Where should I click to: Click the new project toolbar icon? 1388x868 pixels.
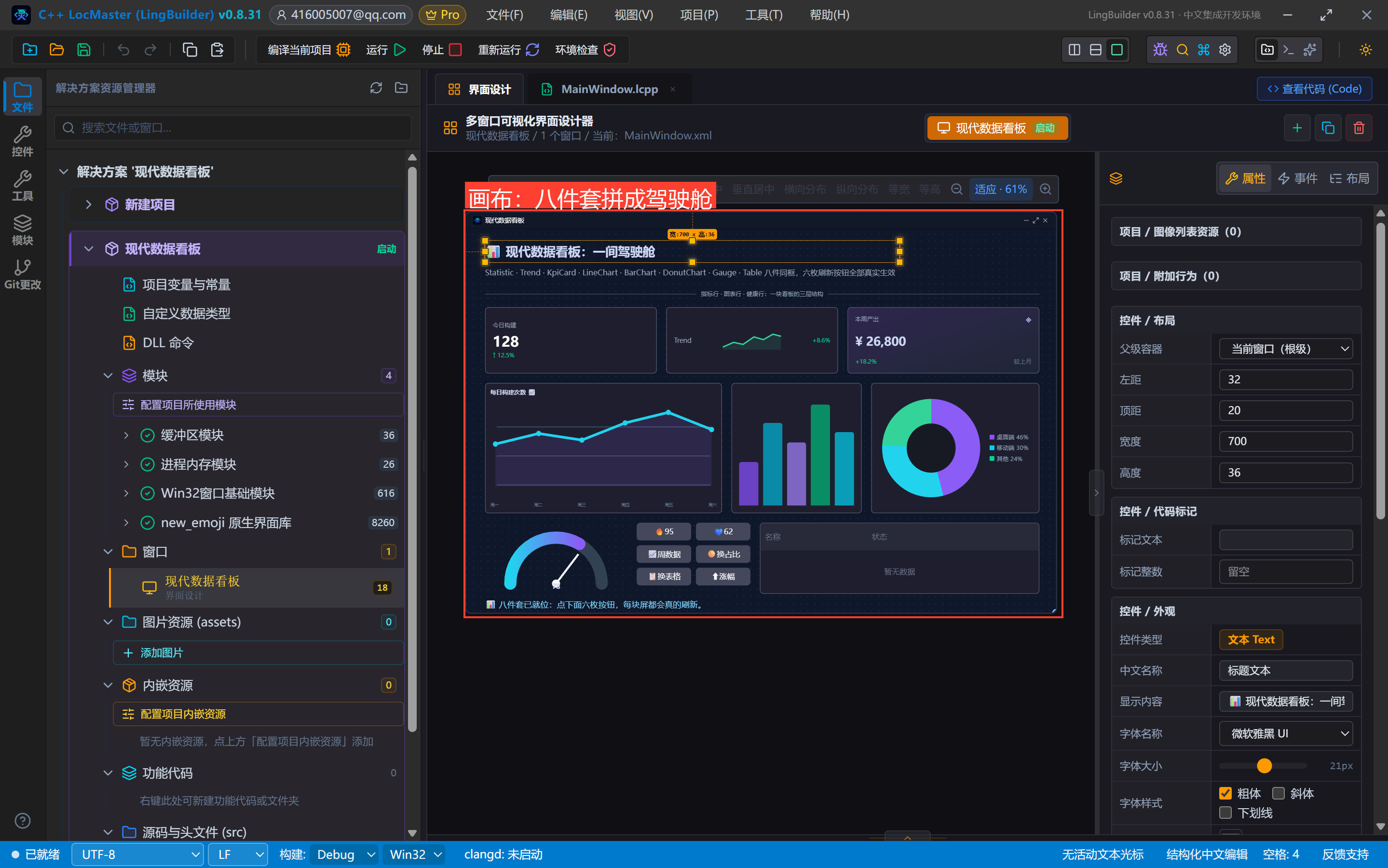tap(30, 50)
